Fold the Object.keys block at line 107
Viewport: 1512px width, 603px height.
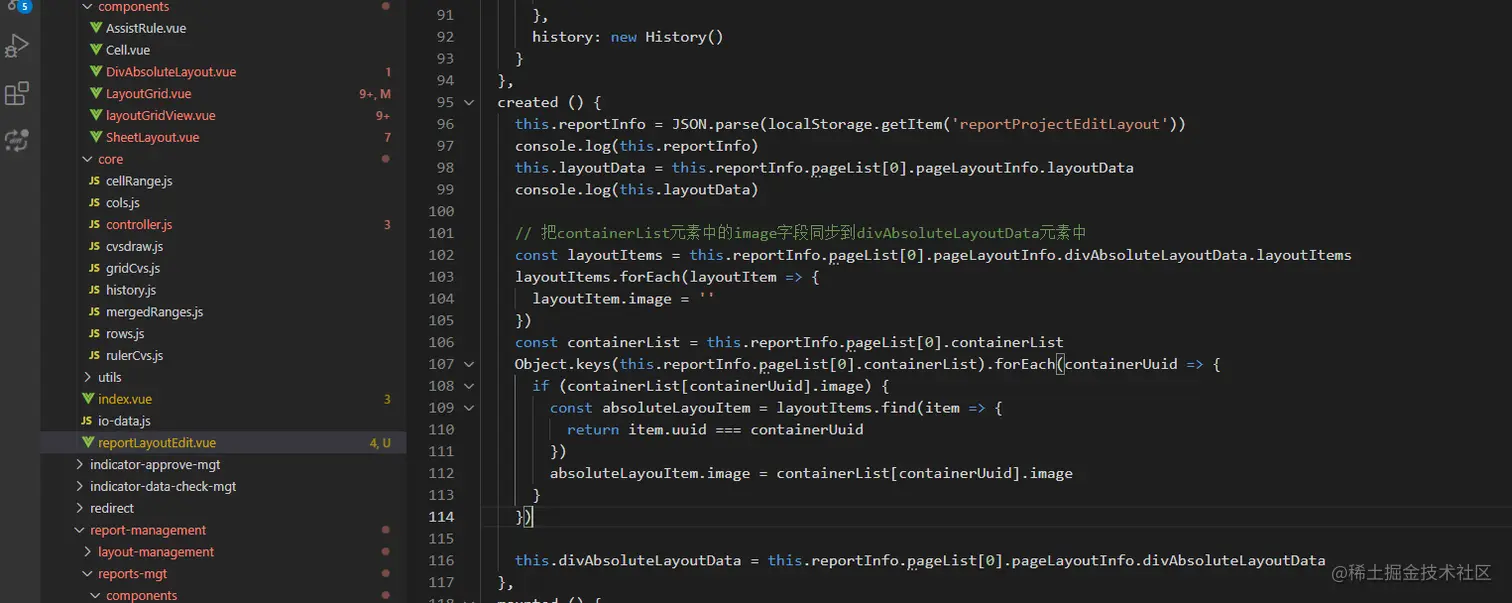coord(469,364)
